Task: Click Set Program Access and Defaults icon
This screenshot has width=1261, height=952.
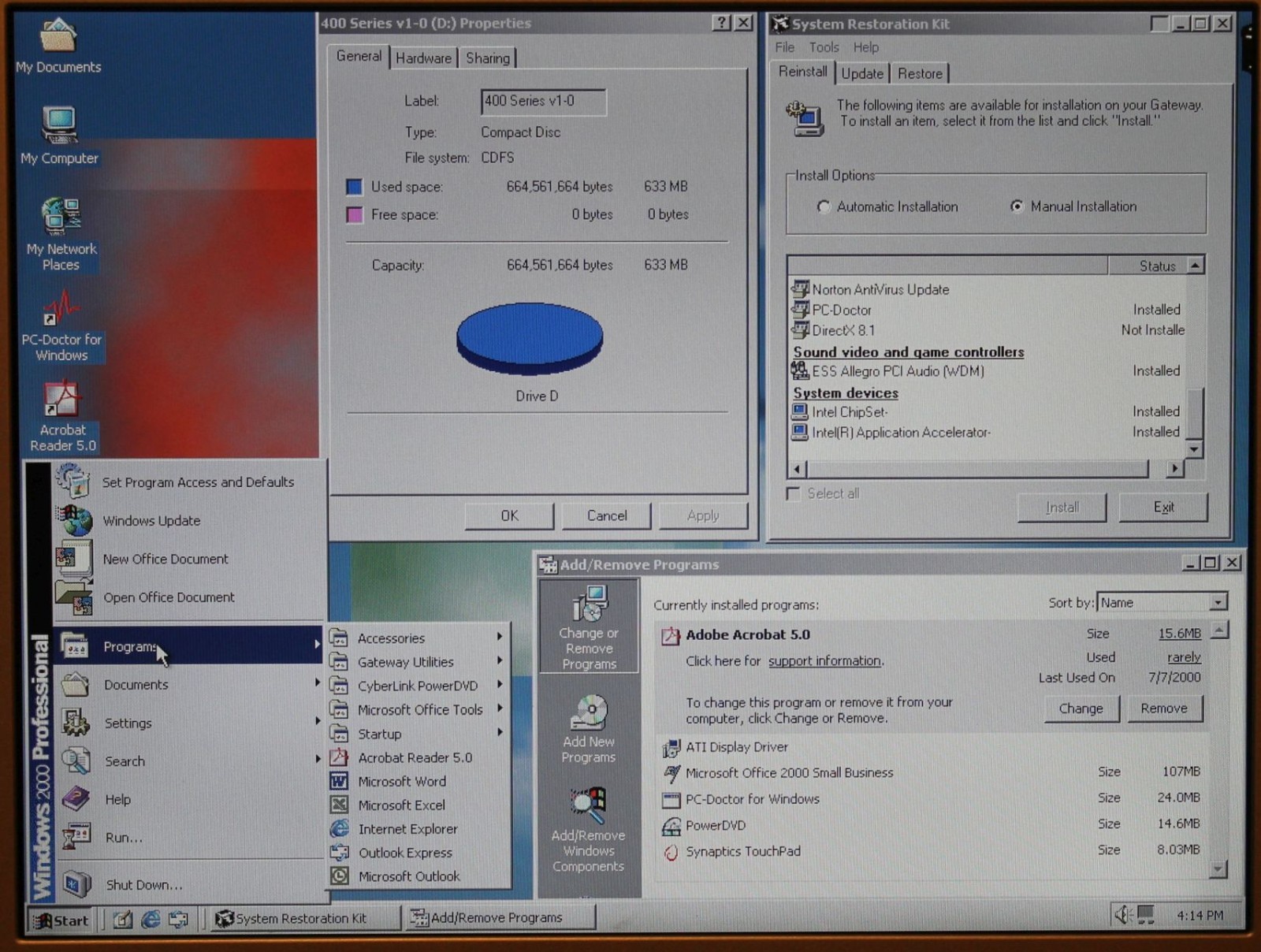Action: [74, 481]
